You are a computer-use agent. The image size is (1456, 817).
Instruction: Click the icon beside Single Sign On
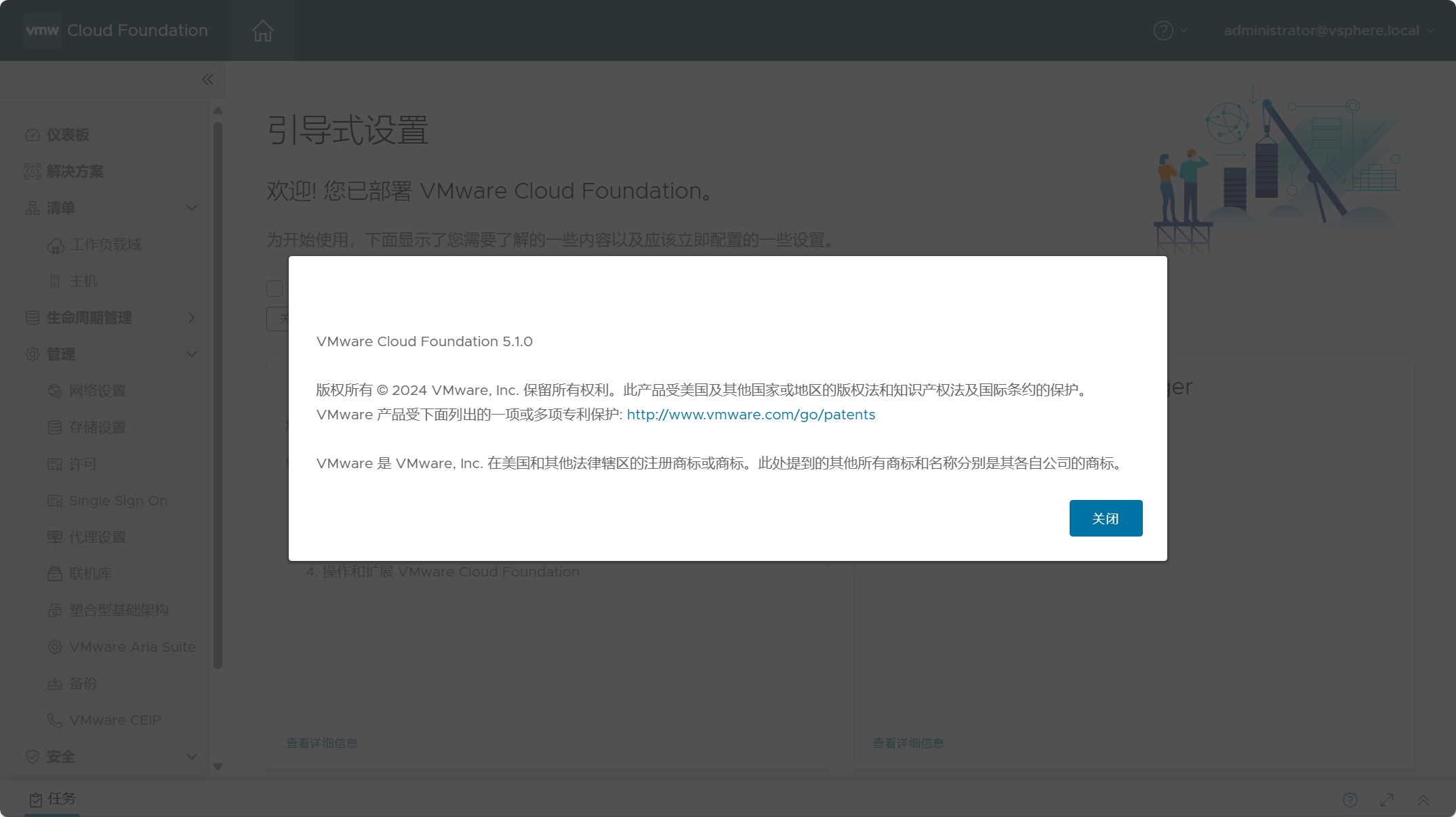click(x=55, y=501)
